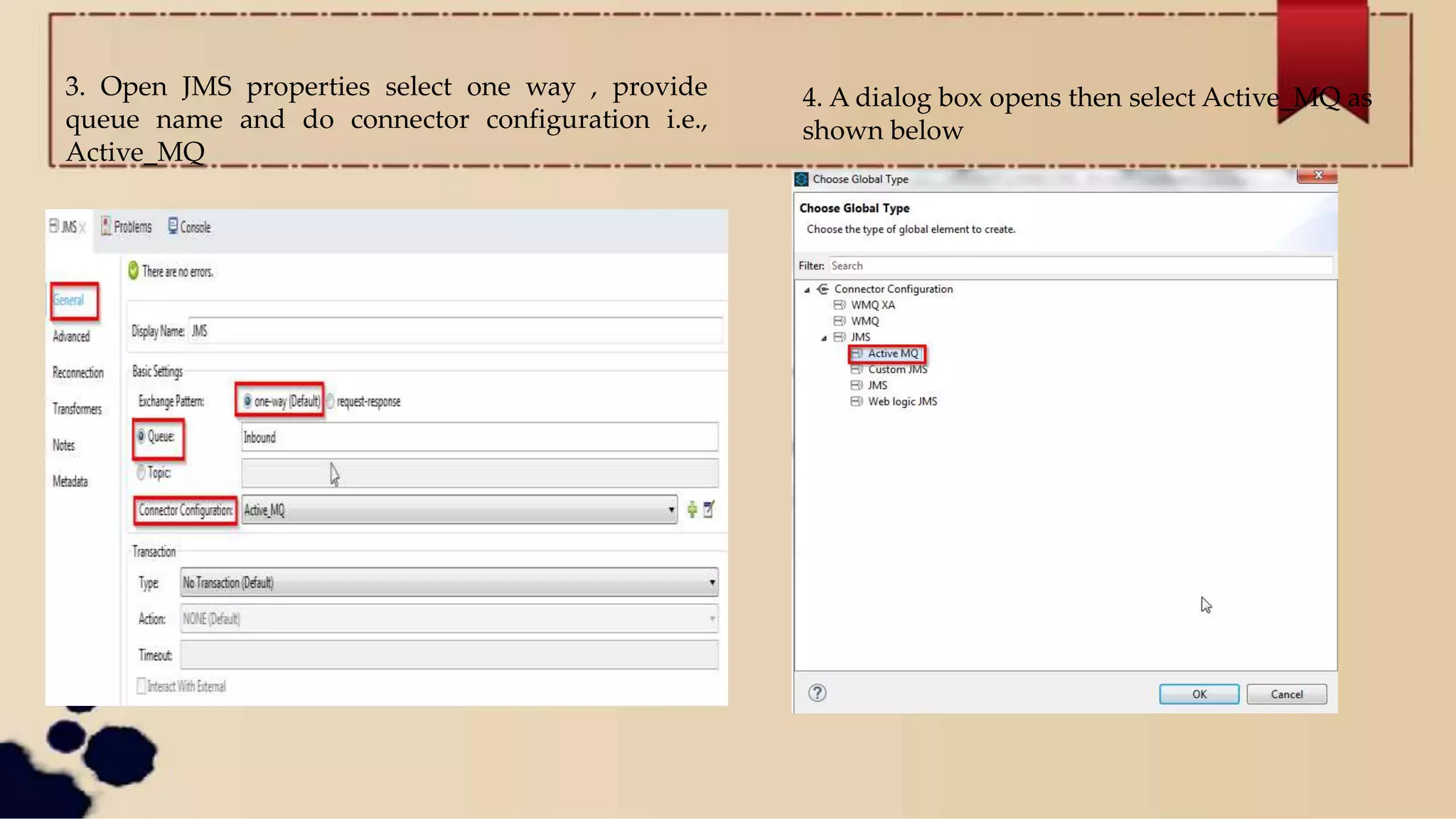Open the Reconnection section
The height and width of the screenshot is (819, 1456).
[78, 373]
